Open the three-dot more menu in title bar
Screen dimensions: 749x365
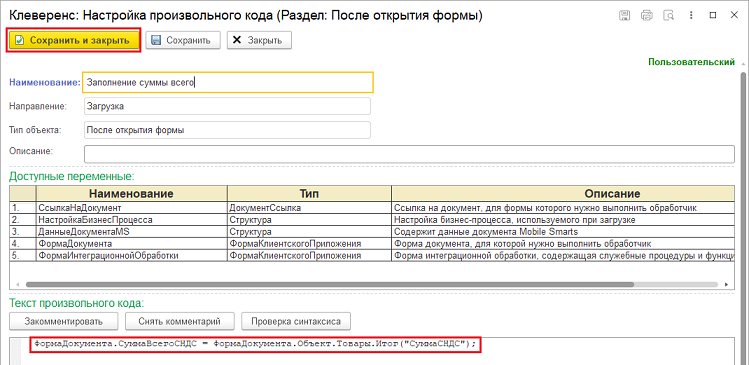pyautogui.click(x=691, y=15)
